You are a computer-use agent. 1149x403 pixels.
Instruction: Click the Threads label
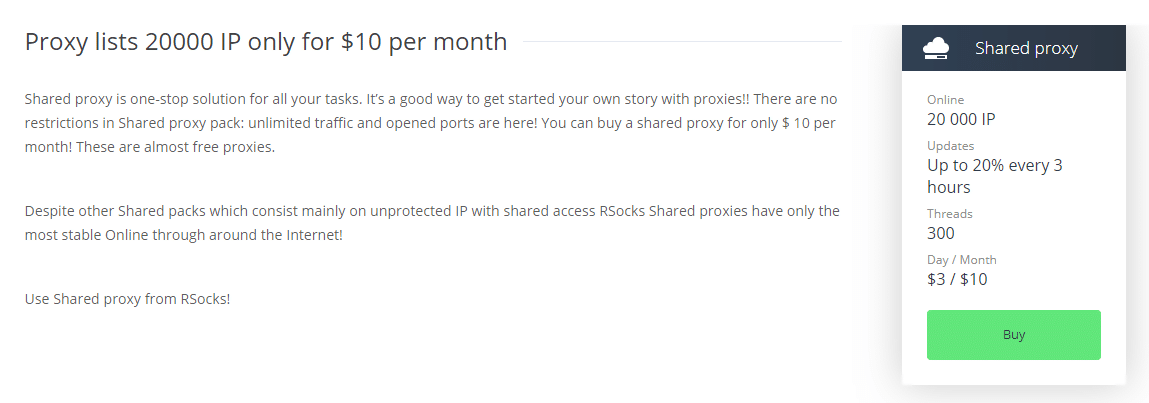click(950, 214)
